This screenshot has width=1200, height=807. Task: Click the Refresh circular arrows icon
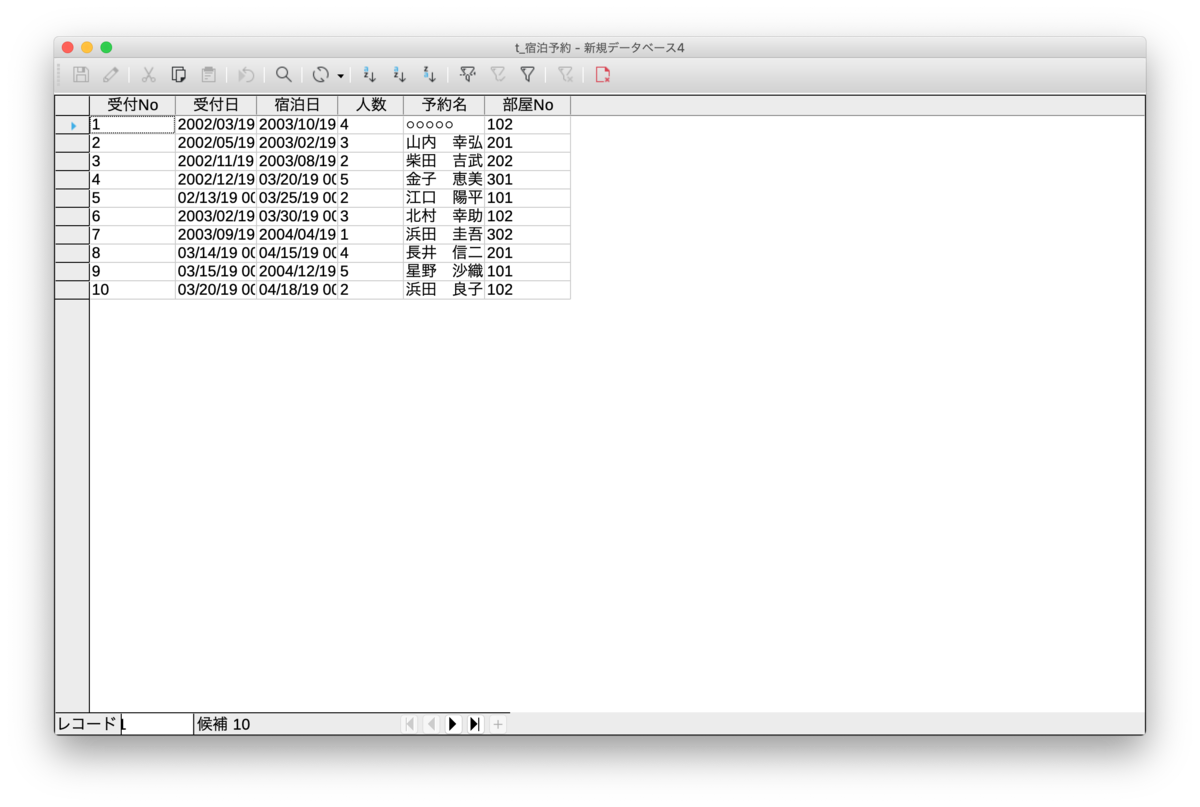coord(321,74)
